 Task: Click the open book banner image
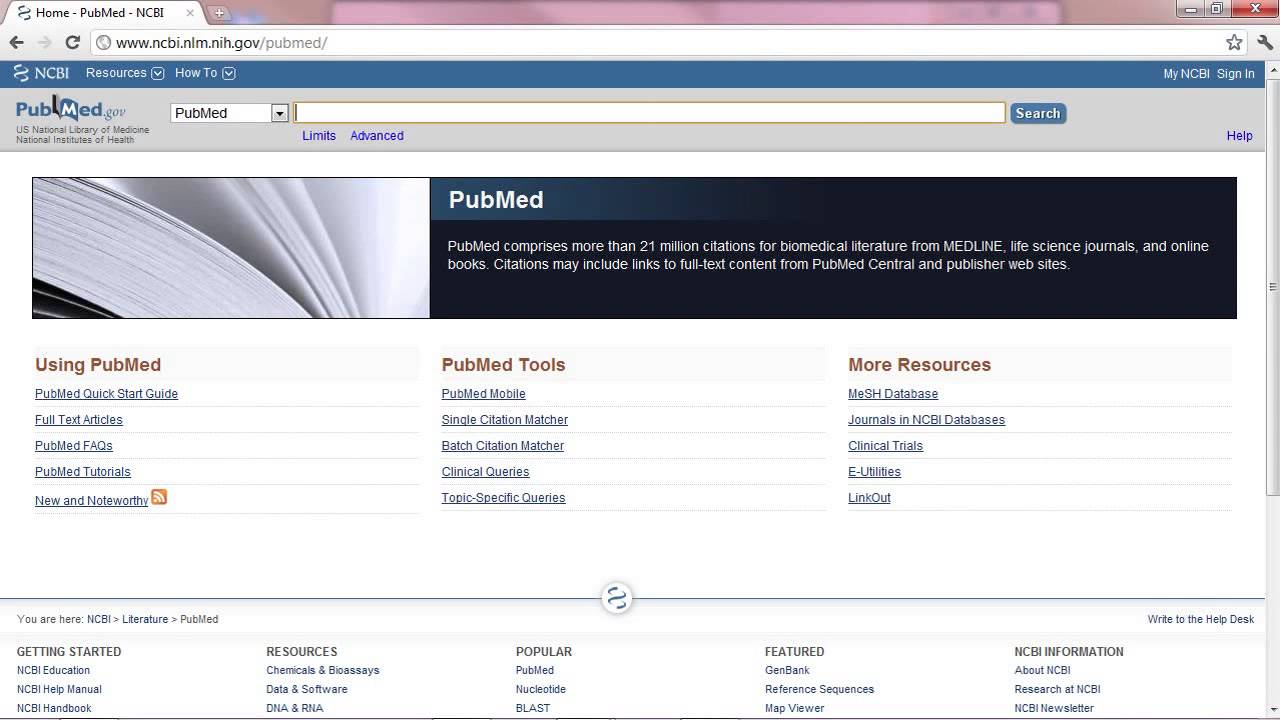point(231,248)
